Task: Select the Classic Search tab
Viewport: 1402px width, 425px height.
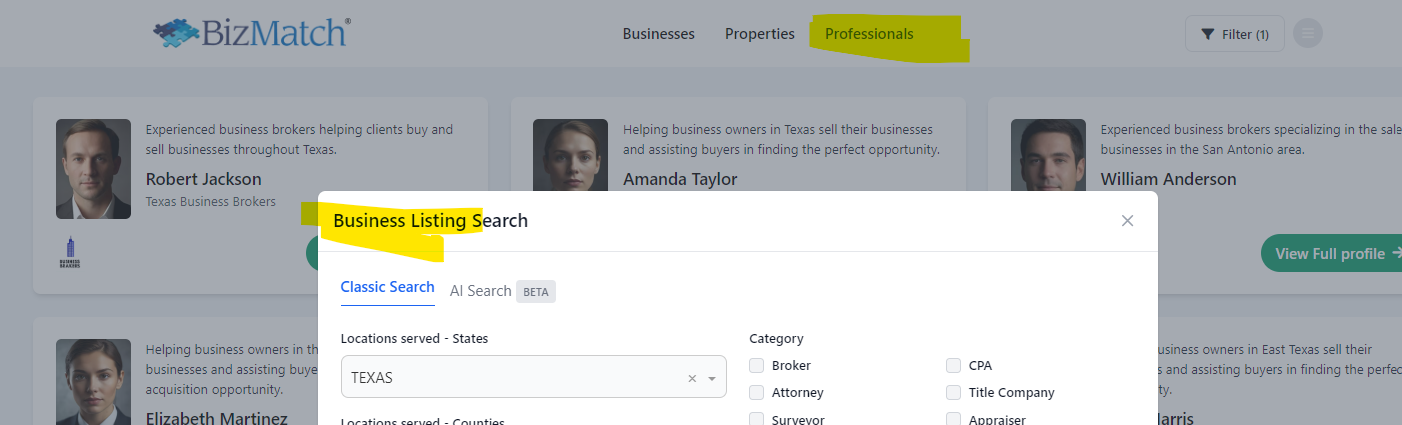Action: [x=387, y=287]
